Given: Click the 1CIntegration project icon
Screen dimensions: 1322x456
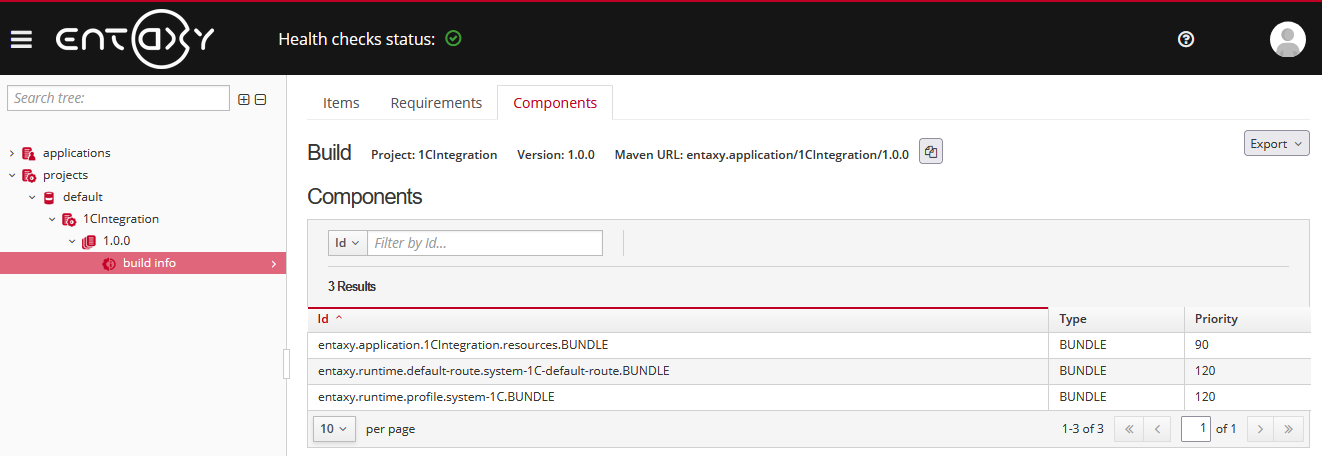Looking at the screenshot, I should pyautogui.click(x=69, y=219).
